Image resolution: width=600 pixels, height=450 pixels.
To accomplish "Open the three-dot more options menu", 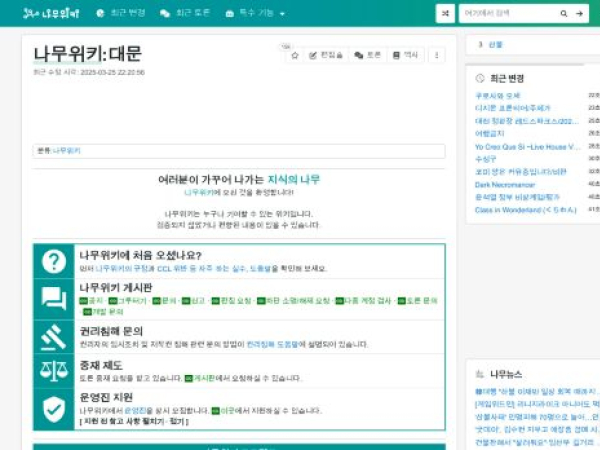I will tap(437, 55).
